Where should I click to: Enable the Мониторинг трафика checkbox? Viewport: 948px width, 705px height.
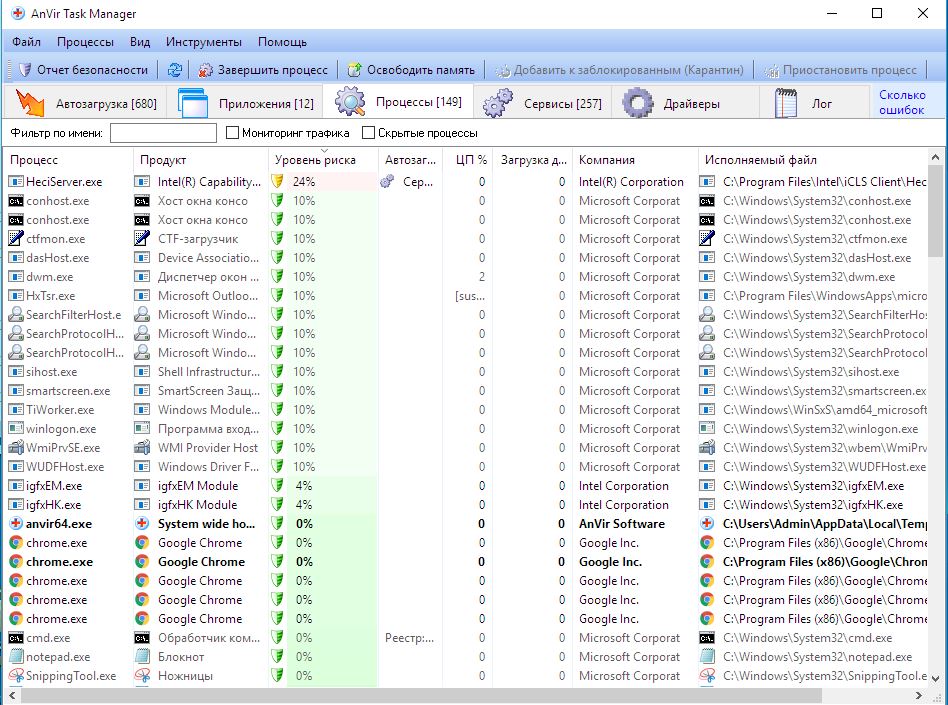click(x=232, y=132)
